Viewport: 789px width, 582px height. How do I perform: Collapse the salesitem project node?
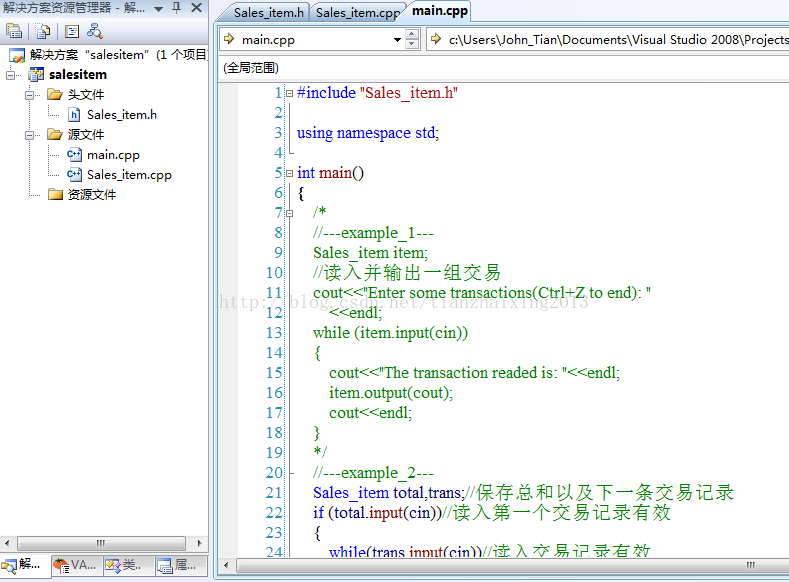pos(11,75)
